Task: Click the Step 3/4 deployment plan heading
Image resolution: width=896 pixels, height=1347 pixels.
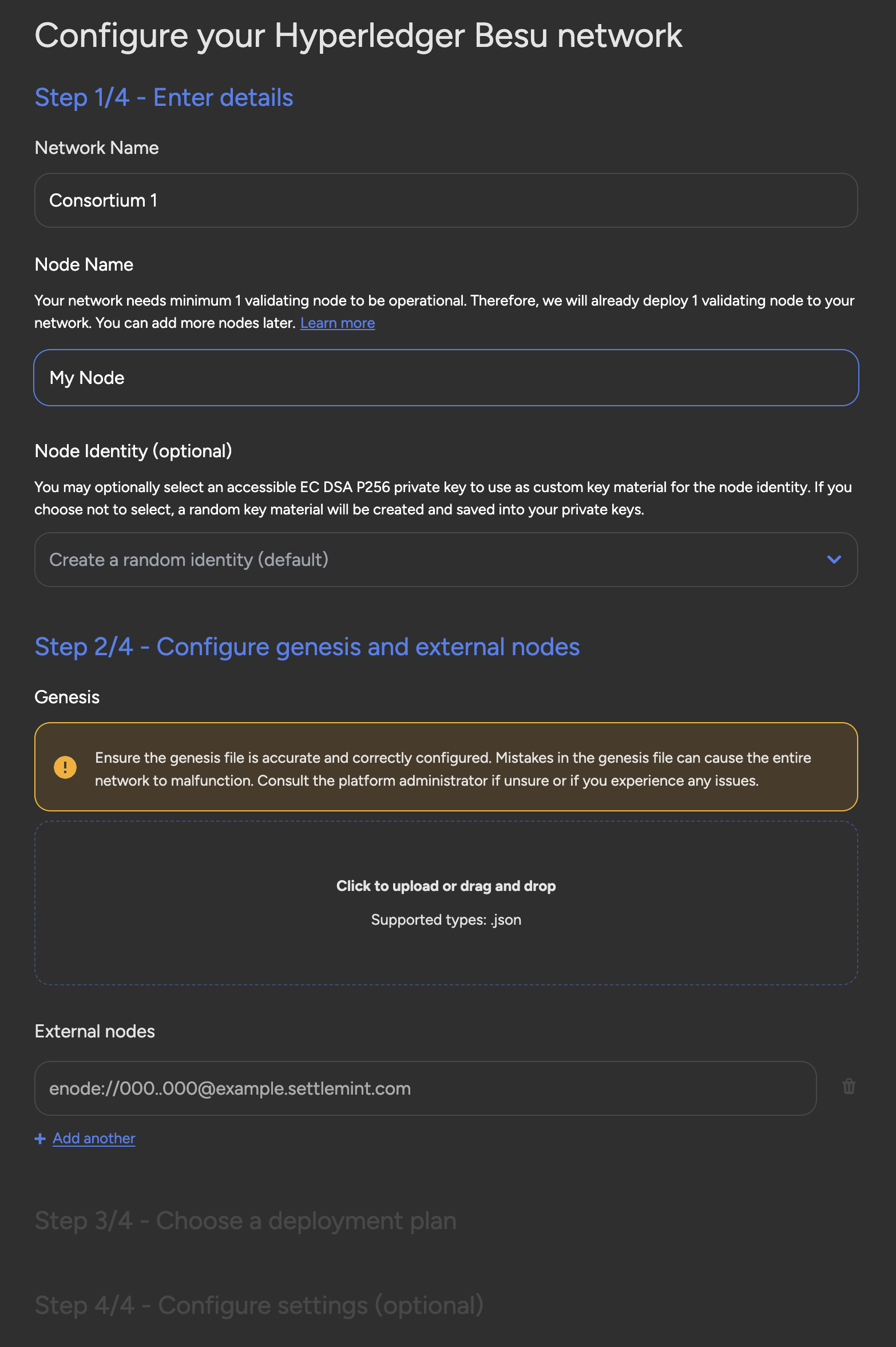Action: pos(245,1220)
